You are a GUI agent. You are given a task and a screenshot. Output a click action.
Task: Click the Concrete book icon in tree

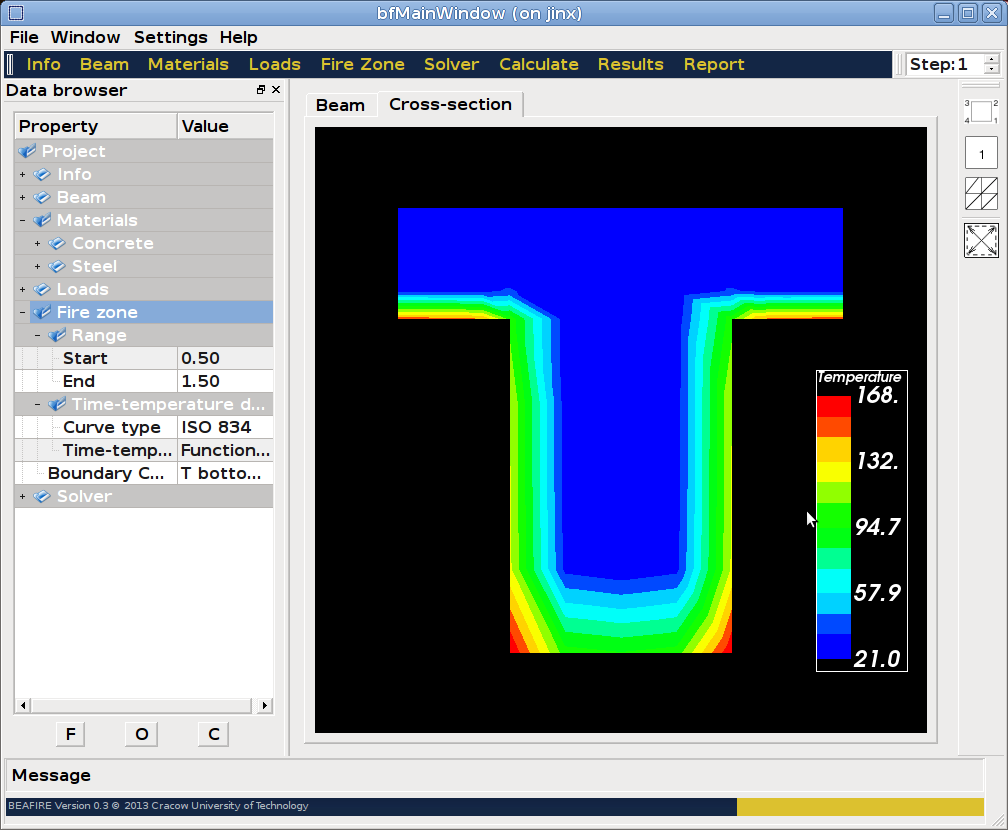[57, 244]
